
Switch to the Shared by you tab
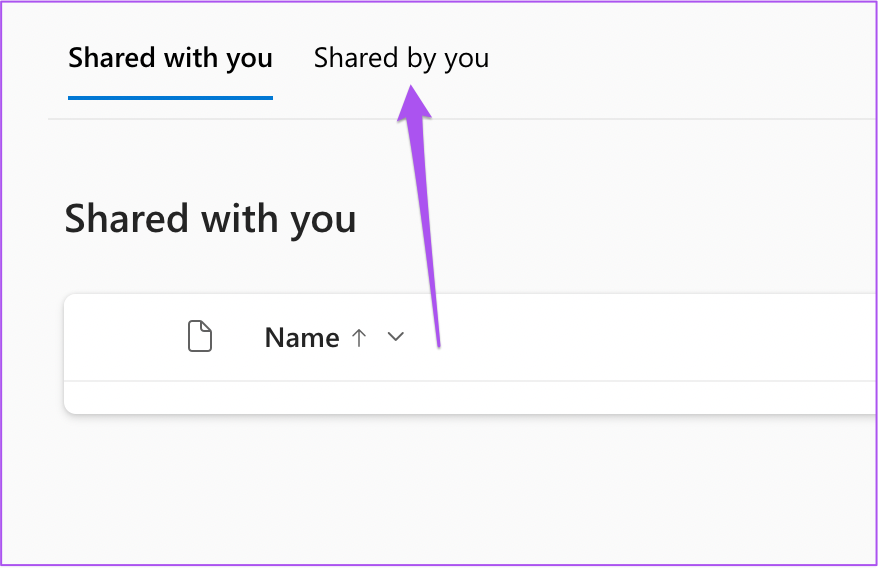pyautogui.click(x=401, y=58)
